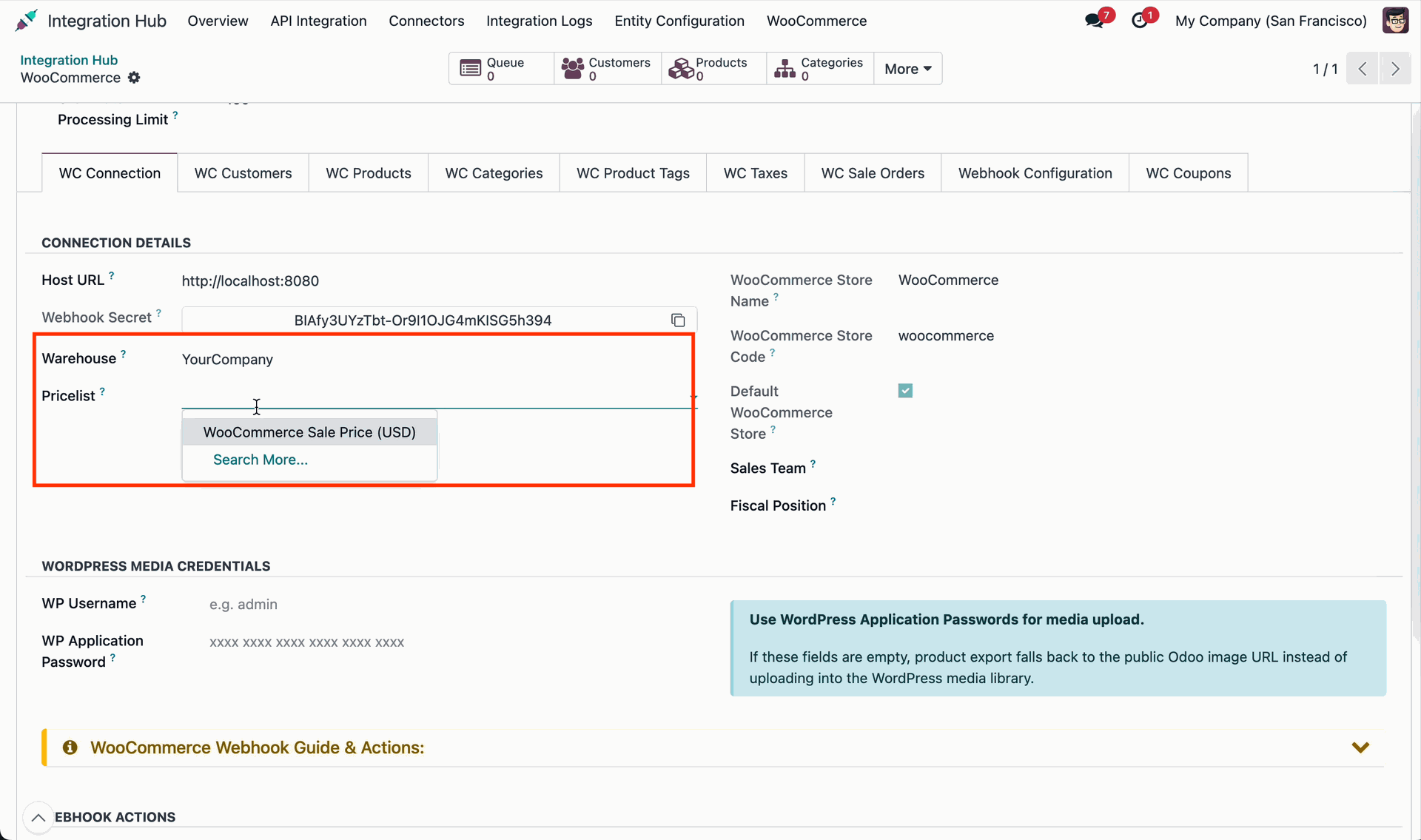Image resolution: width=1421 pixels, height=840 pixels.
Task: Open the WooCommerce top menu
Action: click(816, 21)
